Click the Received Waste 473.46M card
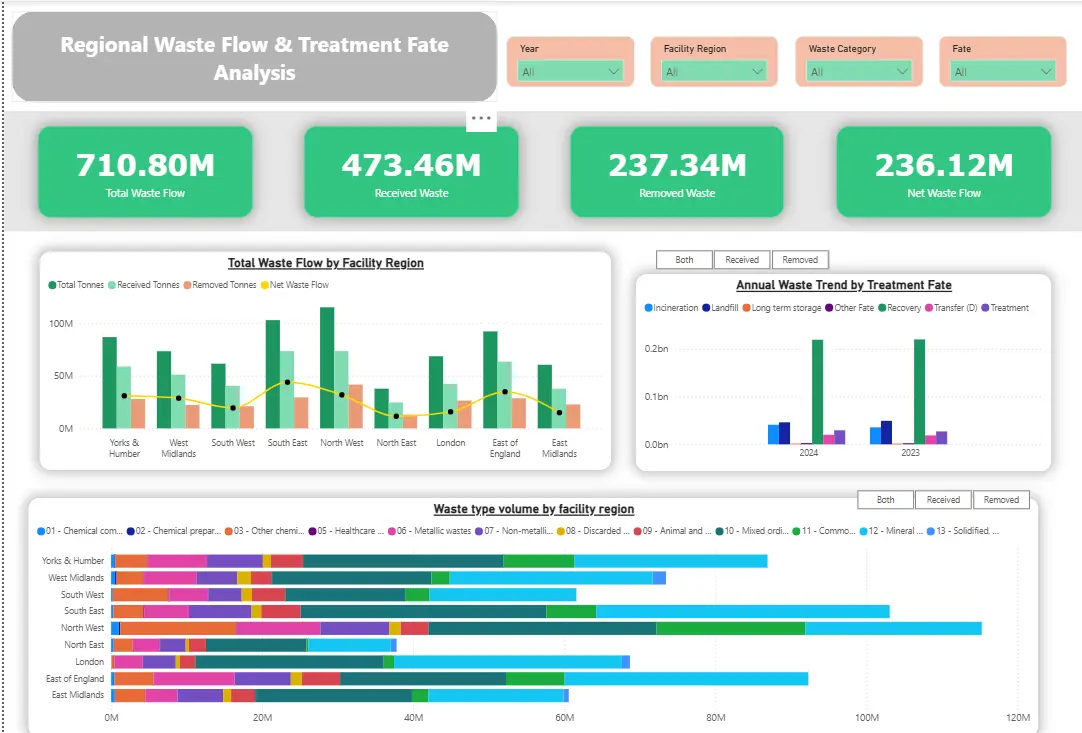 pyautogui.click(x=411, y=172)
